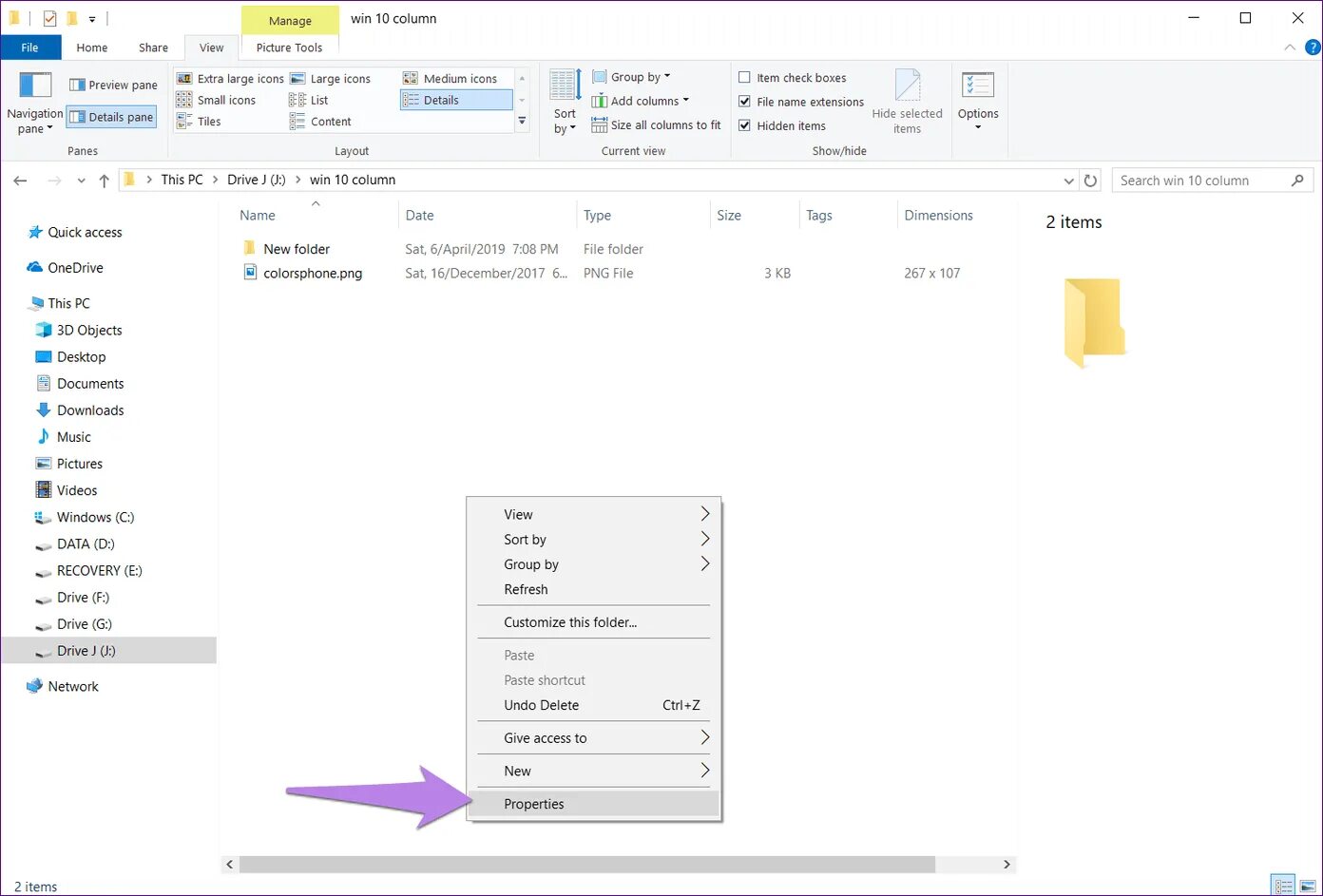Select Windows (C:) drive

[x=95, y=517]
